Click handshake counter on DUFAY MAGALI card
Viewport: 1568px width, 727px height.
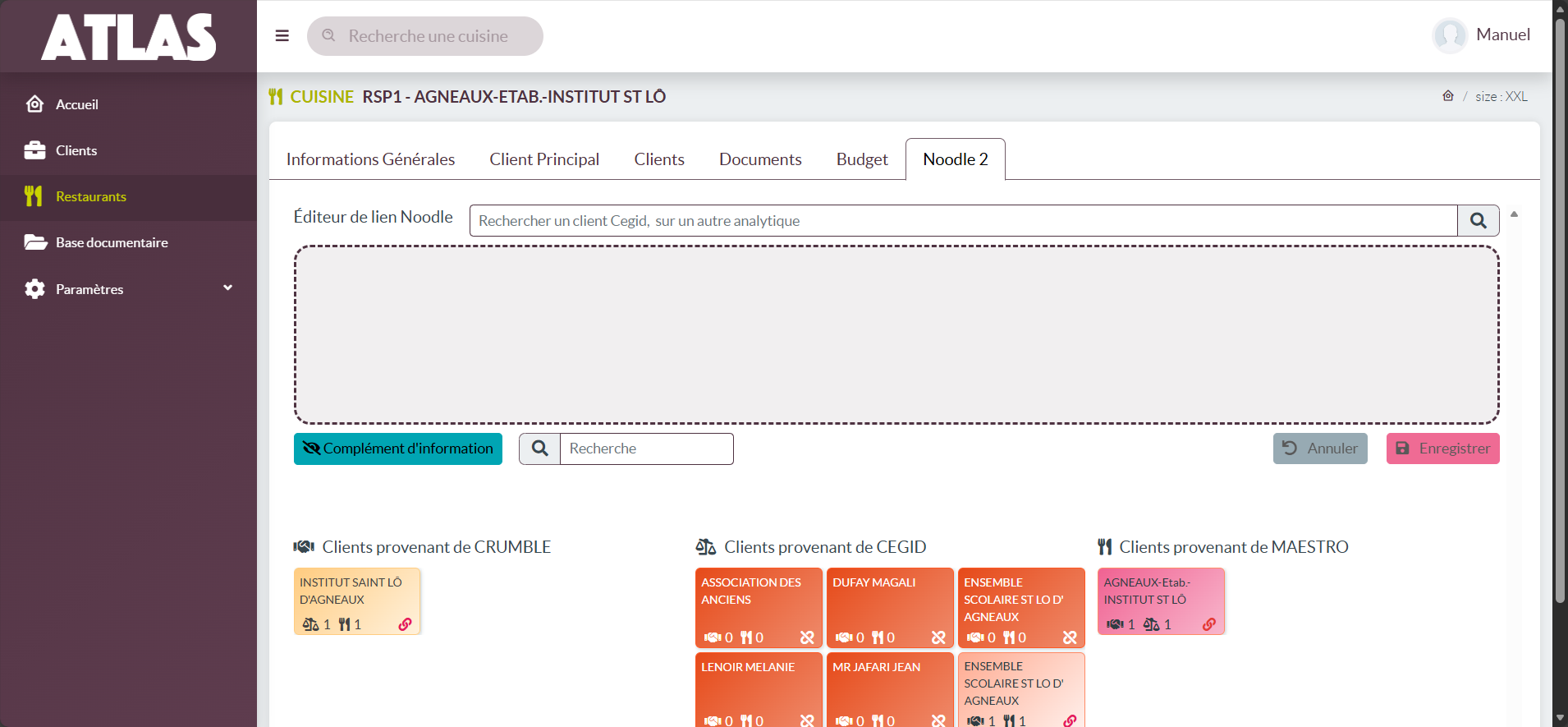point(850,637)
